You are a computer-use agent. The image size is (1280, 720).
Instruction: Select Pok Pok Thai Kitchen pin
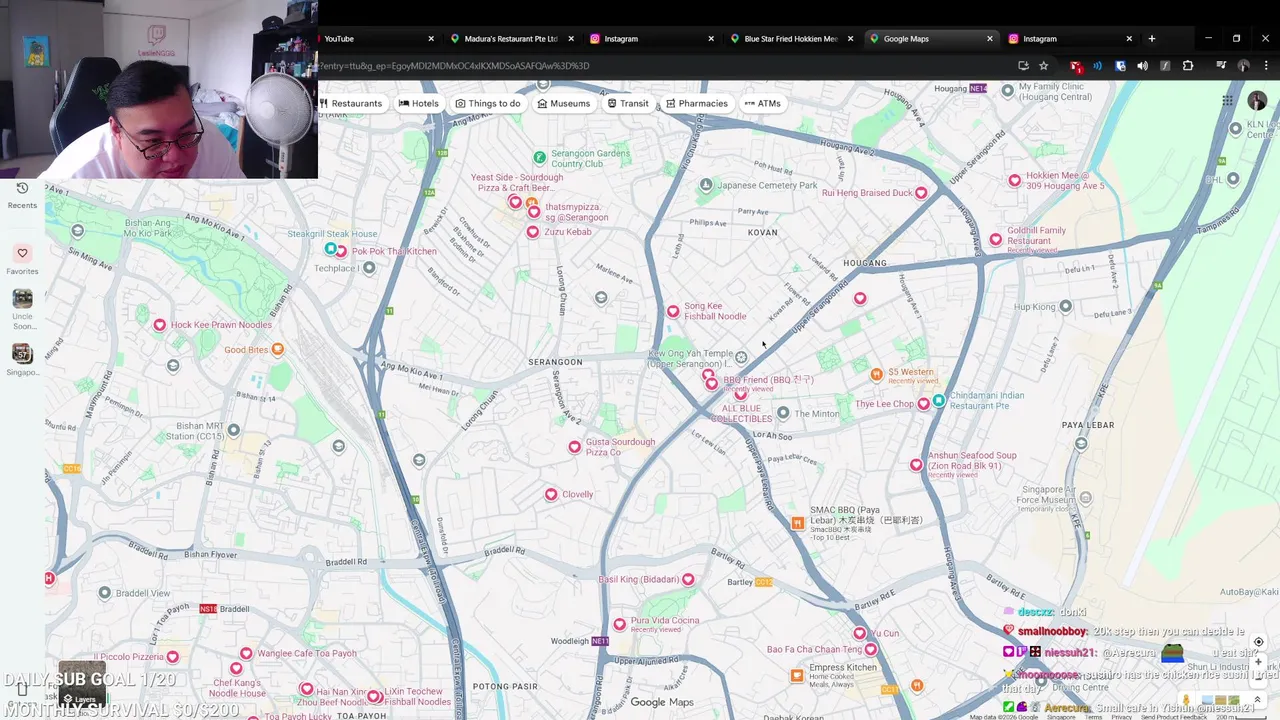(x=341, y=252)
